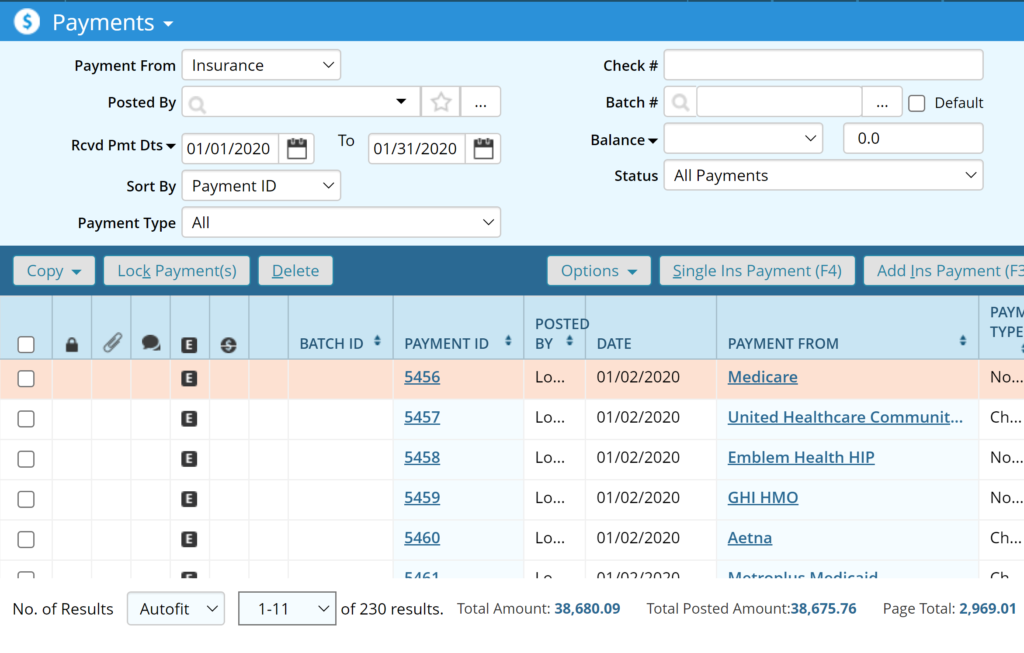
Task: Click the comment bubble column icon
Action: click(x=151, y=344)
